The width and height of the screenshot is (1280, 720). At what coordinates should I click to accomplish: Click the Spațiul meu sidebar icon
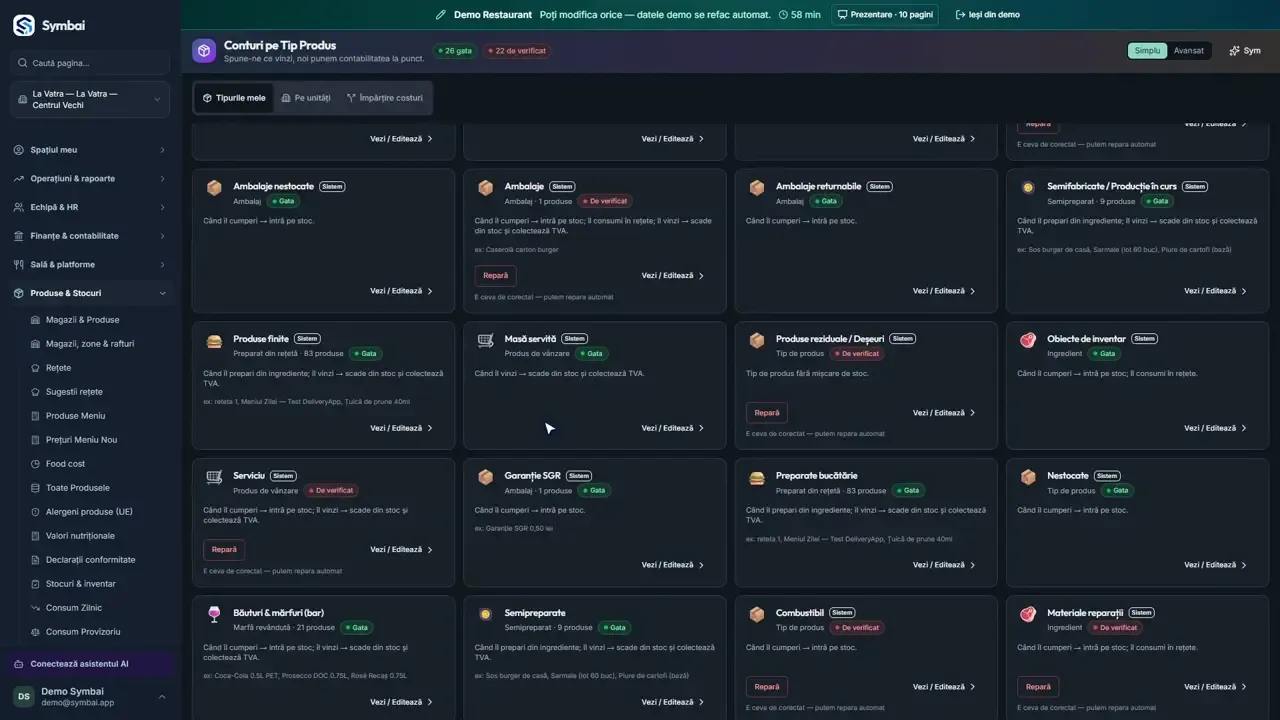20,150
